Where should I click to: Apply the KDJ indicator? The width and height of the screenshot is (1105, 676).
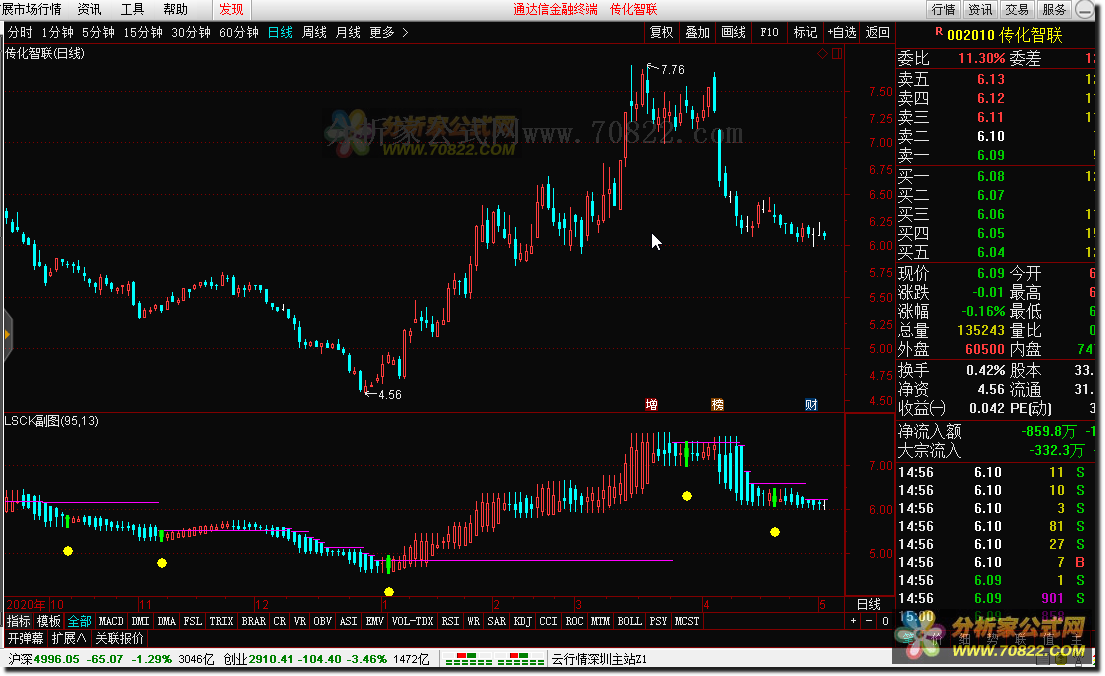pyautogui.click(x=523, y=621)
